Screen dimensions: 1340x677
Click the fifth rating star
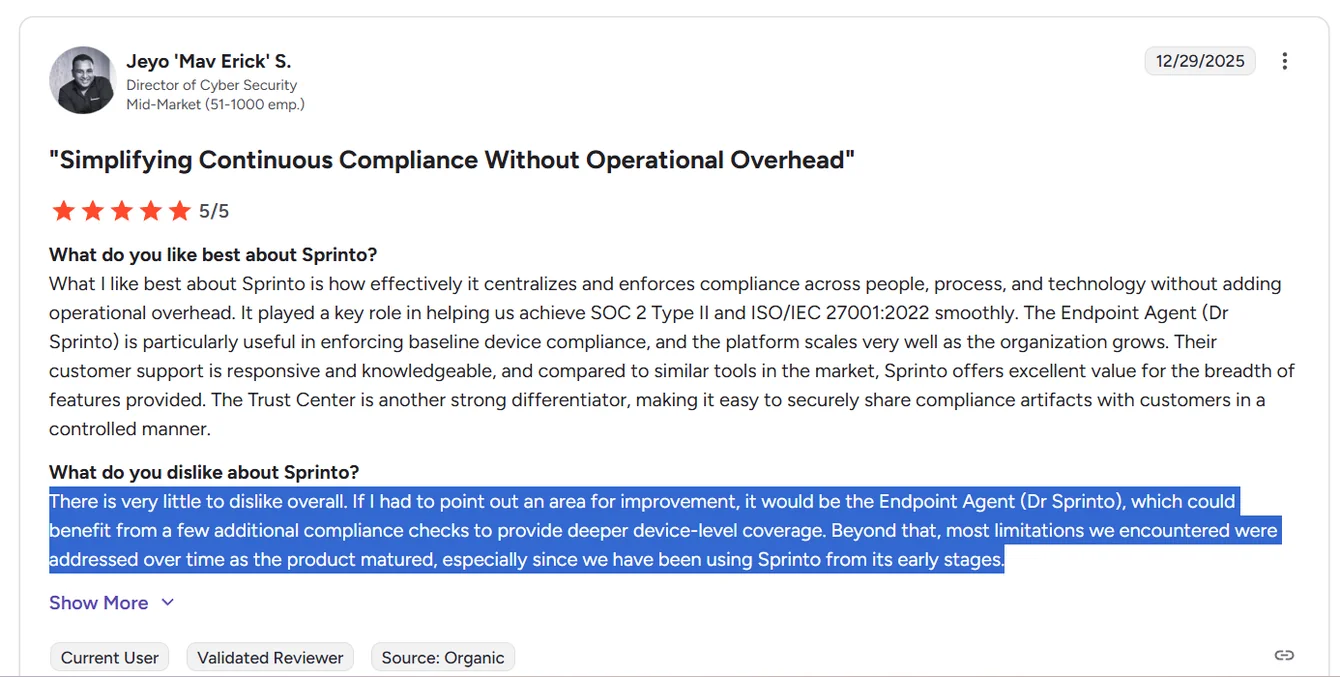pyautogui.click(x=179, y=211)
